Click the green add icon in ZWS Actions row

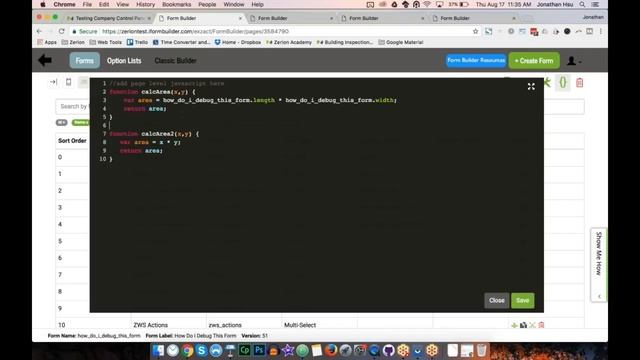[x=514, y=325]
